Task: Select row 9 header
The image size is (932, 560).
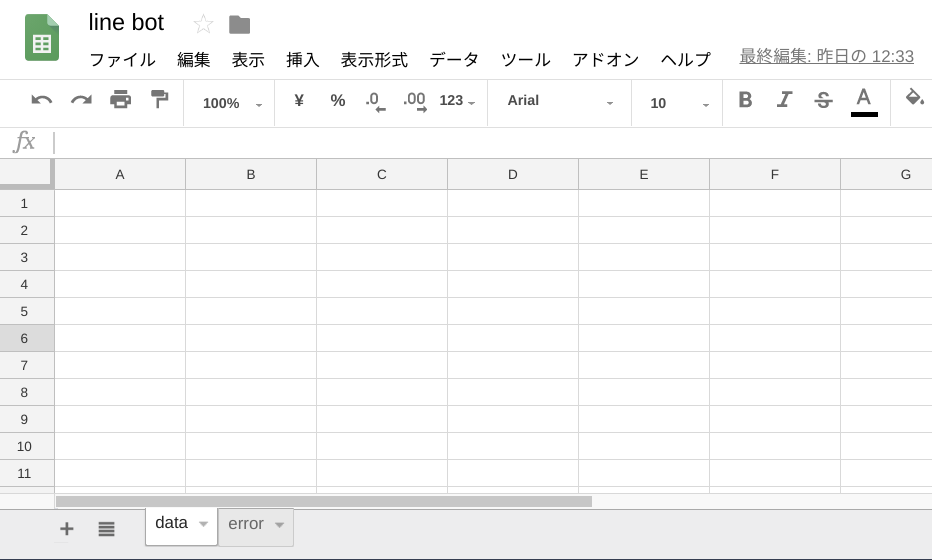Action: [27, 419]
